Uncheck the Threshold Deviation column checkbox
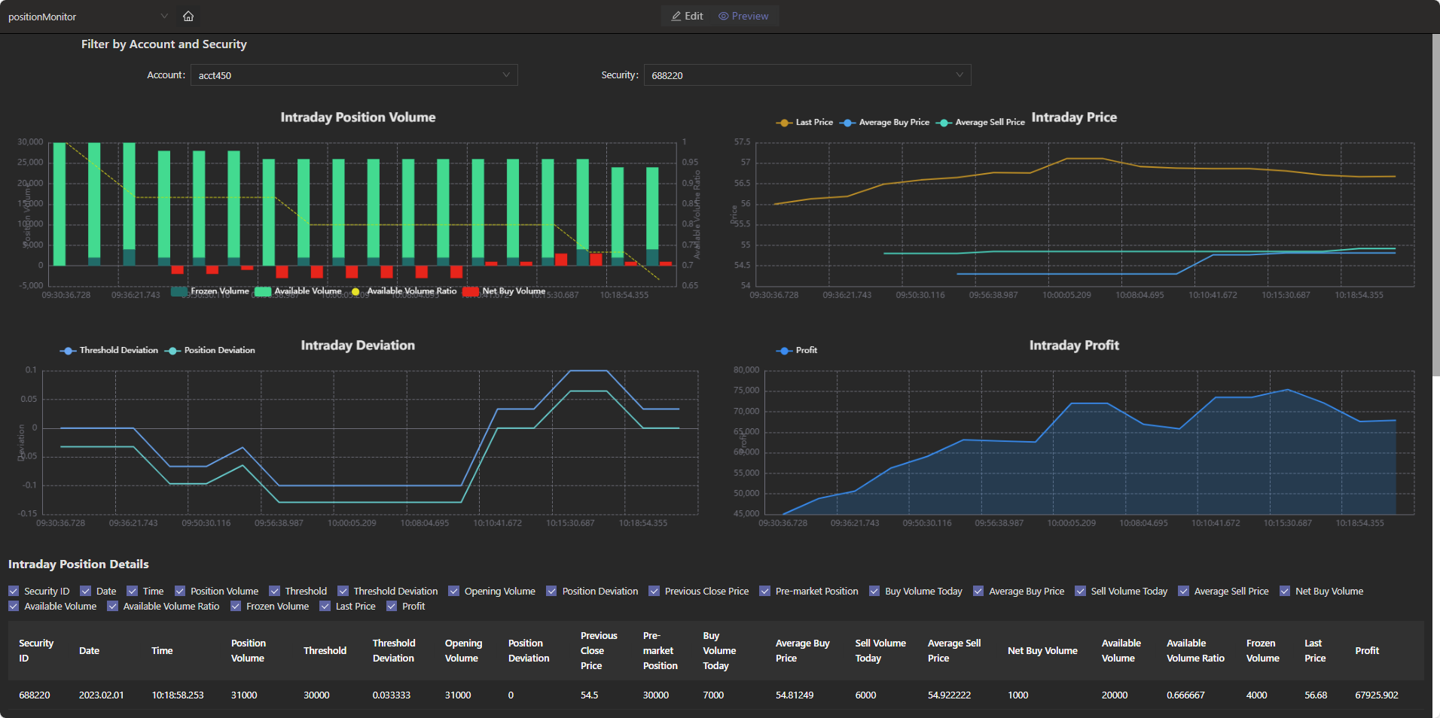 point(343,591)
